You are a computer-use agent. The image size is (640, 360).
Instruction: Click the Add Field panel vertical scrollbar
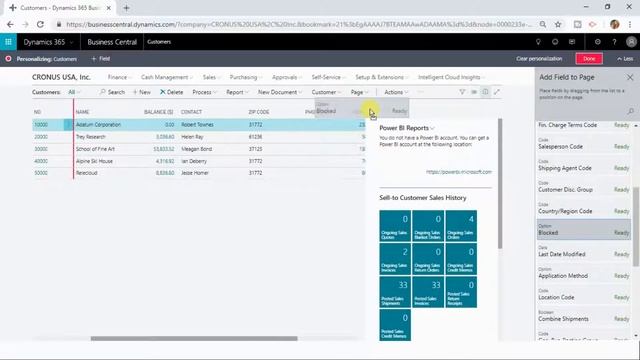(x=636, y=227)
